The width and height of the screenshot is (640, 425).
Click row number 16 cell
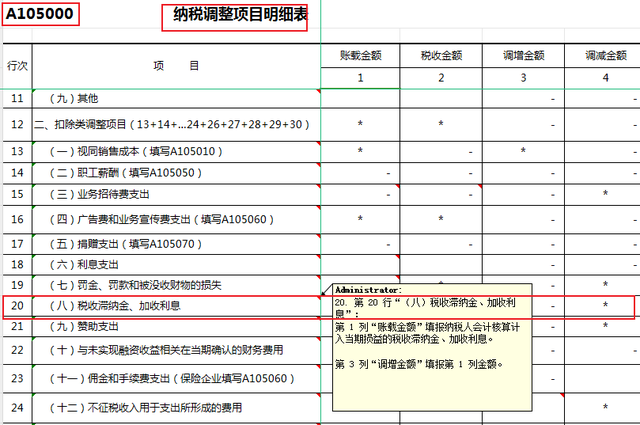[x=17, y=220]
